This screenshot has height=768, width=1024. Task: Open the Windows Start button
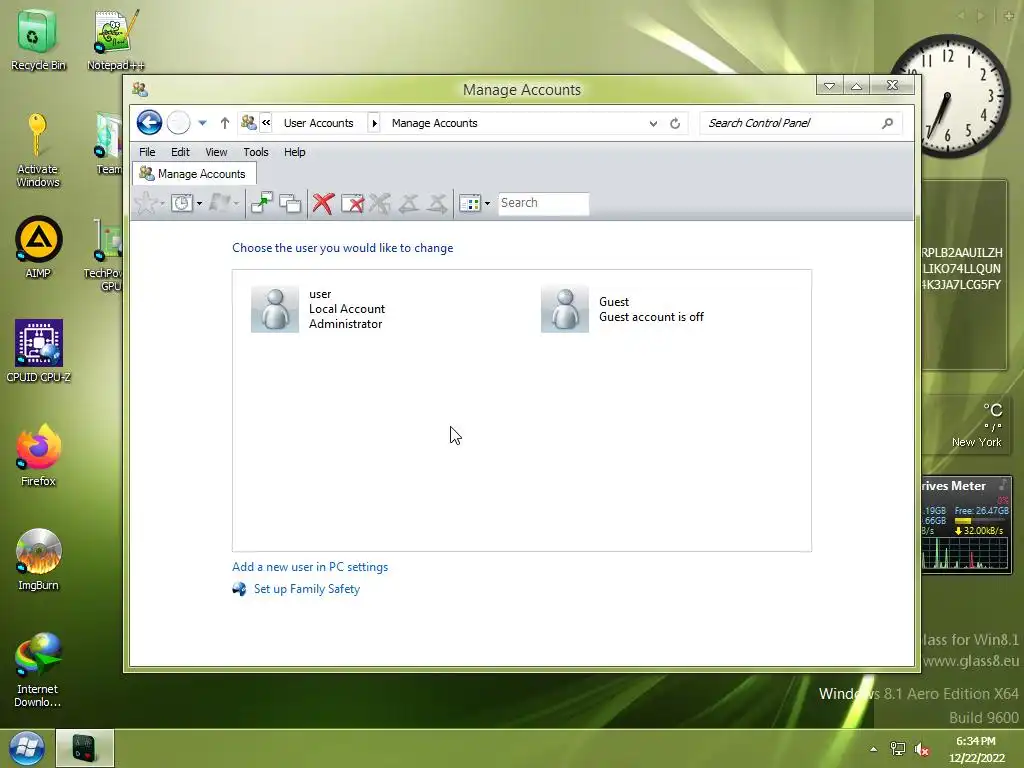tap(27, 748)
